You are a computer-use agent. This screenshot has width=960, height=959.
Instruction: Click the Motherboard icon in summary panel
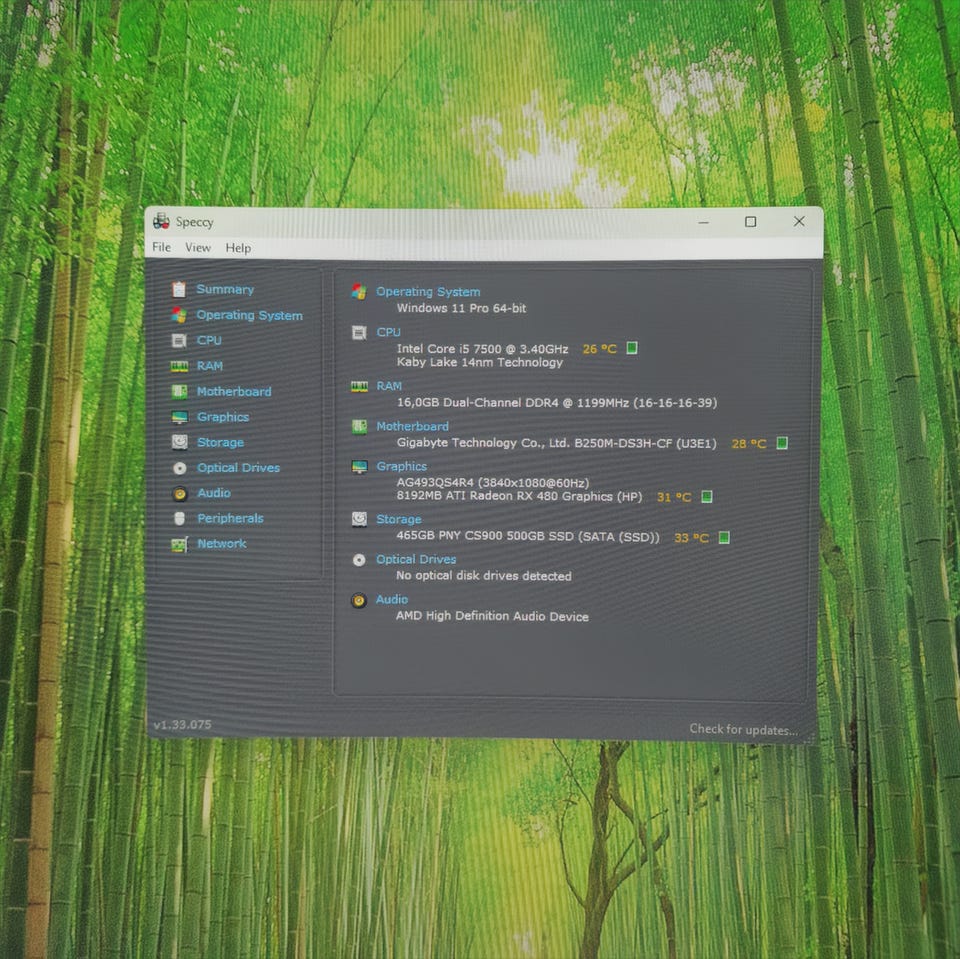359,426
